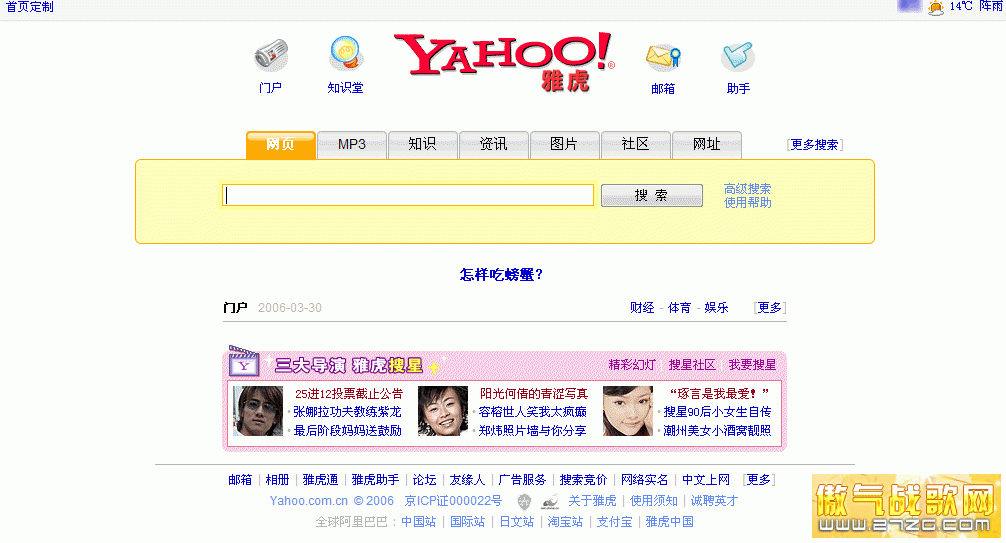Open the 娱乐 link
This screenshot has height=543, width=1006.
pyautogui.click(x=717, y=307)
